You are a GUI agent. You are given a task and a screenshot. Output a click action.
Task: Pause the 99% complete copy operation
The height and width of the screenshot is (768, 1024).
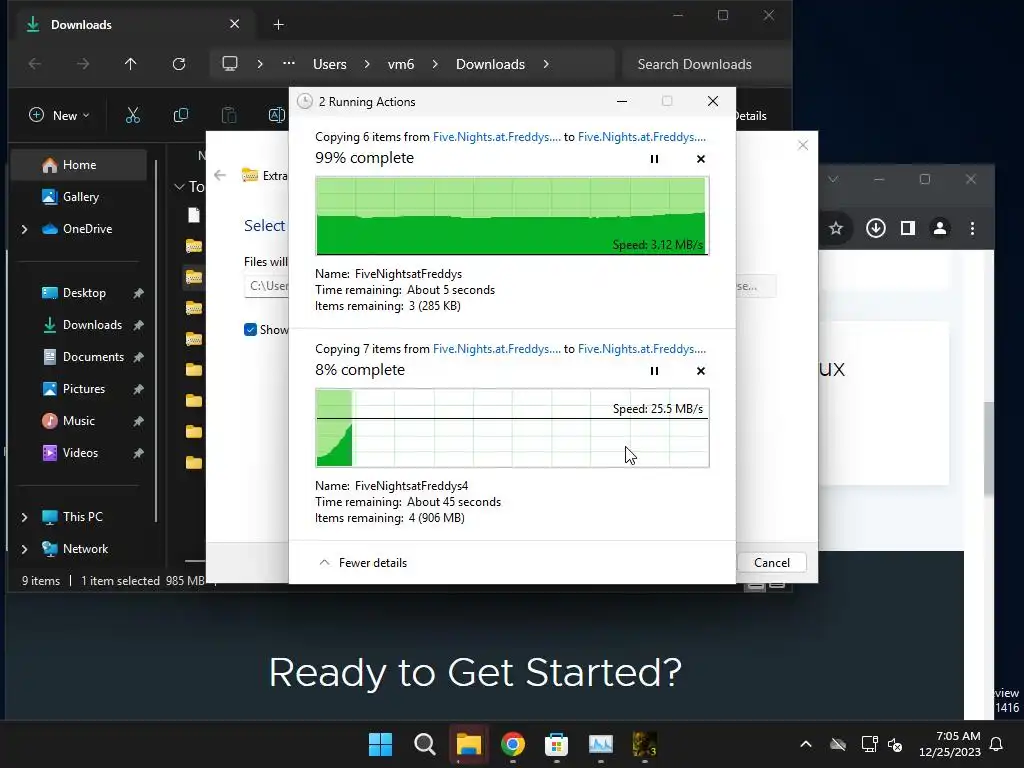pos(654,159)
